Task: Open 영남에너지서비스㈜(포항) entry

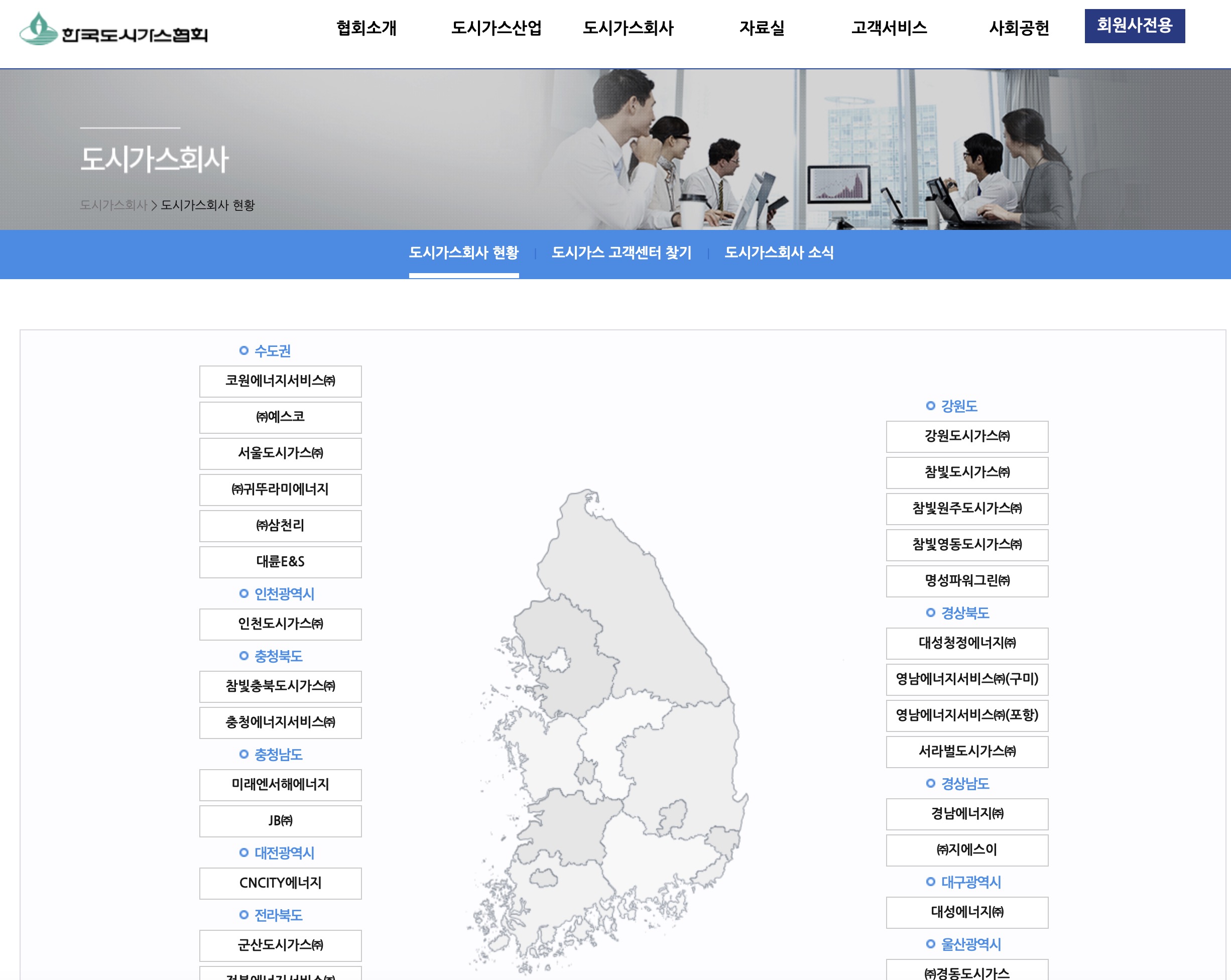Action: (966, 715)
